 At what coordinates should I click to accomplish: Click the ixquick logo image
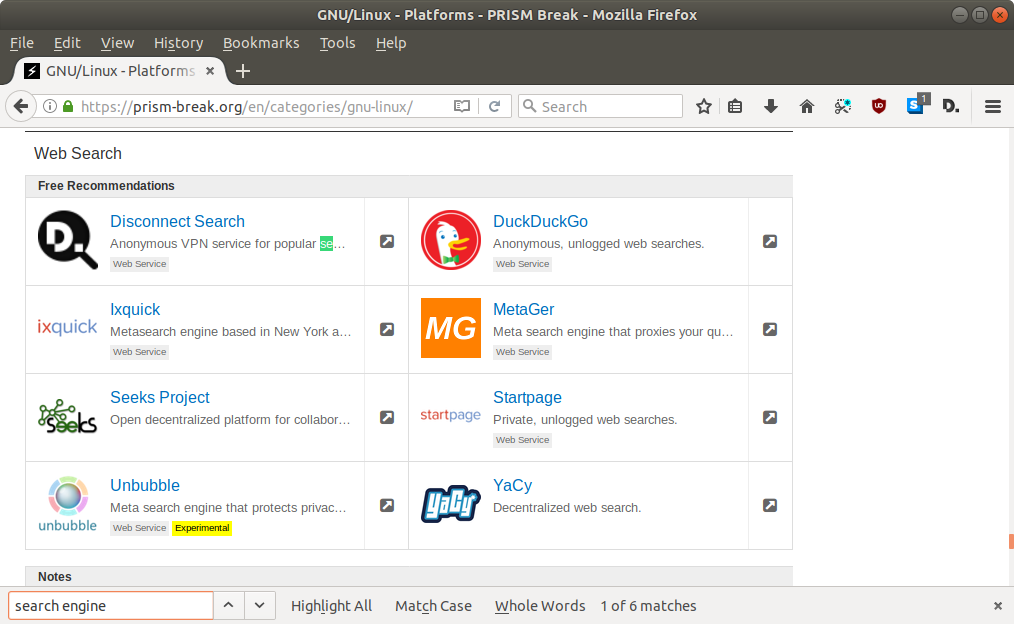point(67,327)
